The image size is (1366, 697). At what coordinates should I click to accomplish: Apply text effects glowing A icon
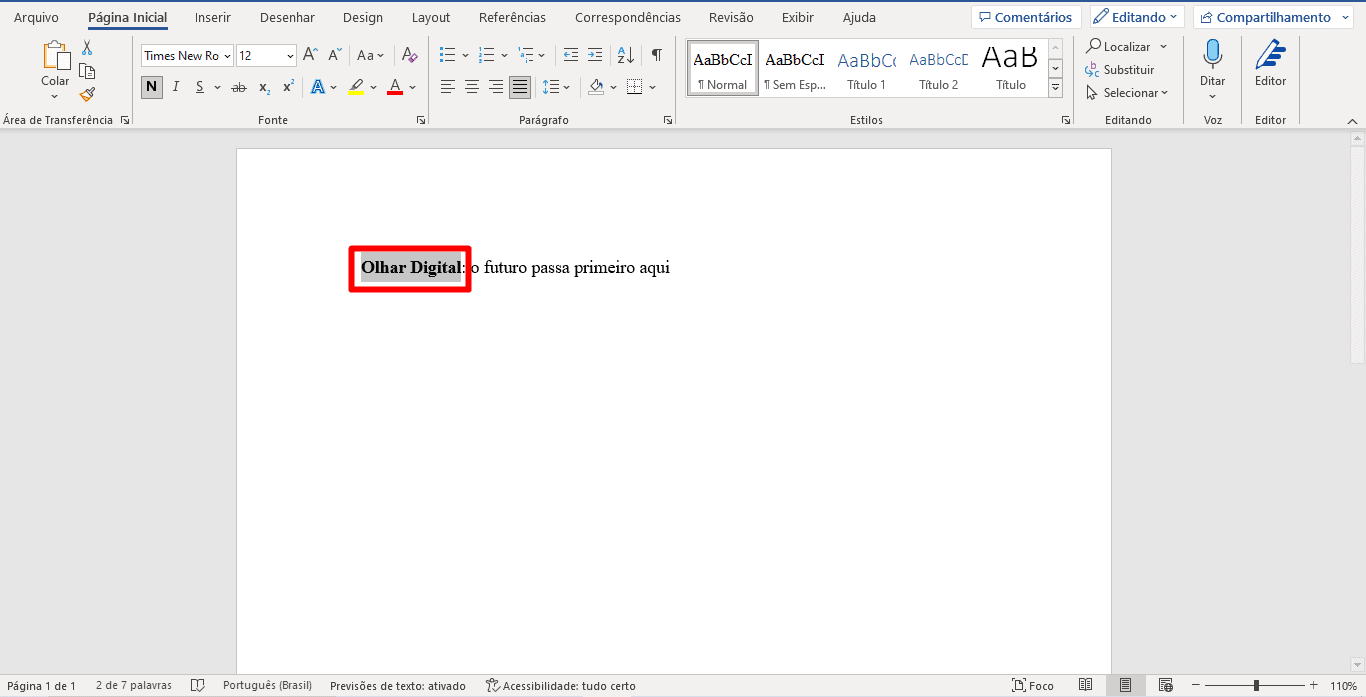tap(318, 87)
